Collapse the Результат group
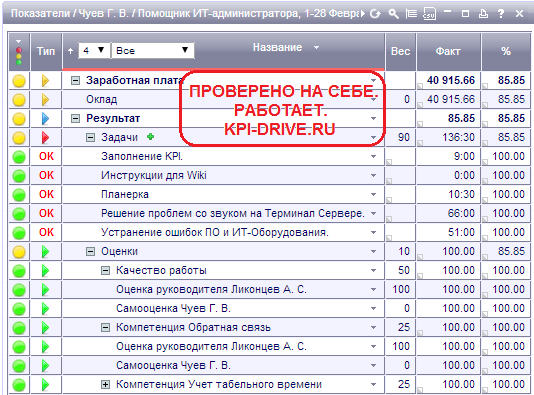This screenshot has width=534, height=395. pyautogui.click(x=75, y=118)
